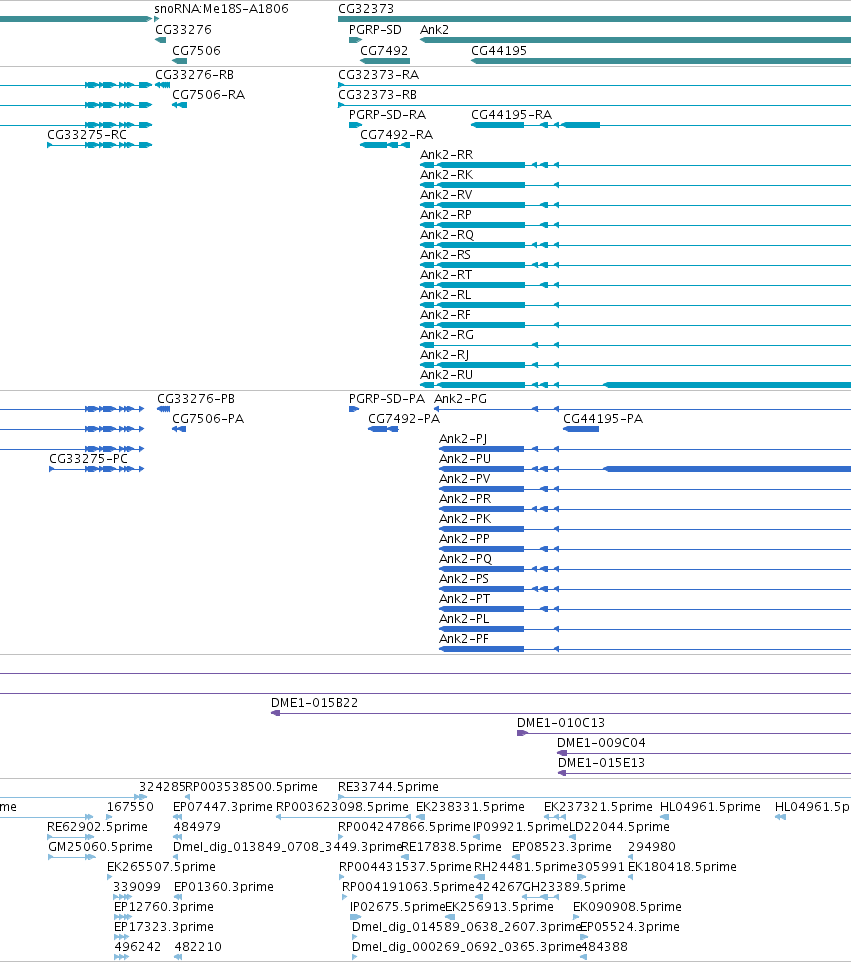The width and height of the screenshot is (851, 962).
Task: Click the Ank2-RF transcript label
Action: [x=445, y=315]
